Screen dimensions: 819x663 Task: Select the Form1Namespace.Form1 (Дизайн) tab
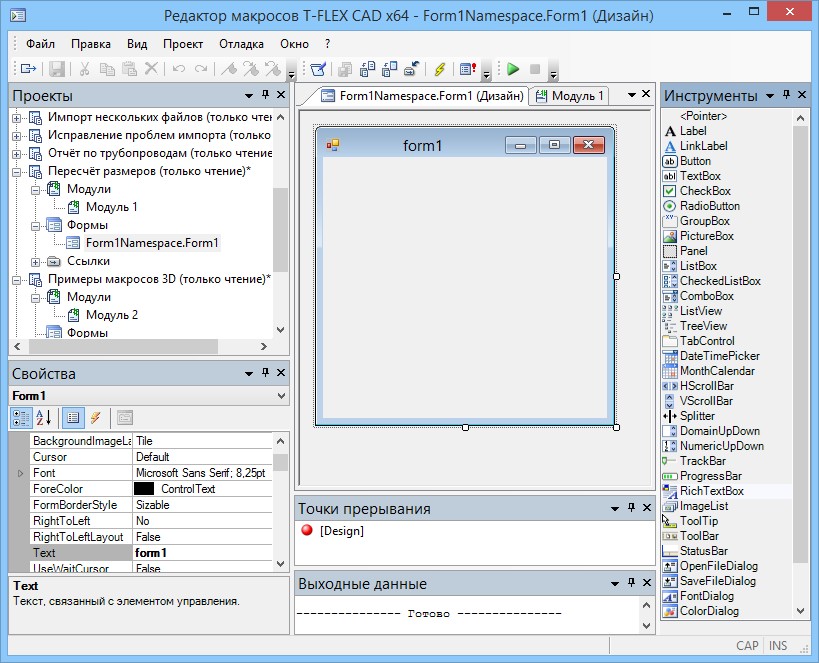point(422,96)
